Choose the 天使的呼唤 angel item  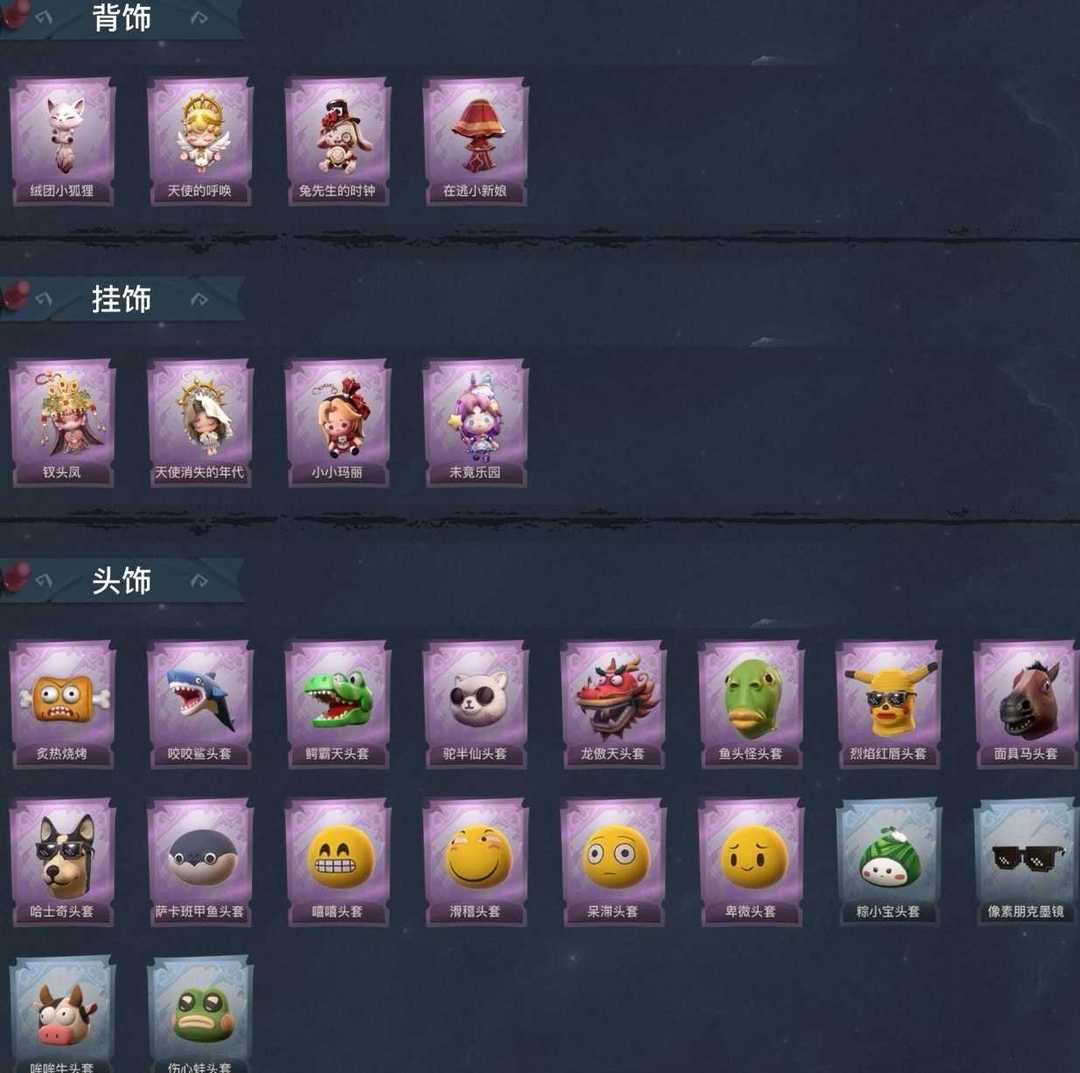(x=200, y=141)
